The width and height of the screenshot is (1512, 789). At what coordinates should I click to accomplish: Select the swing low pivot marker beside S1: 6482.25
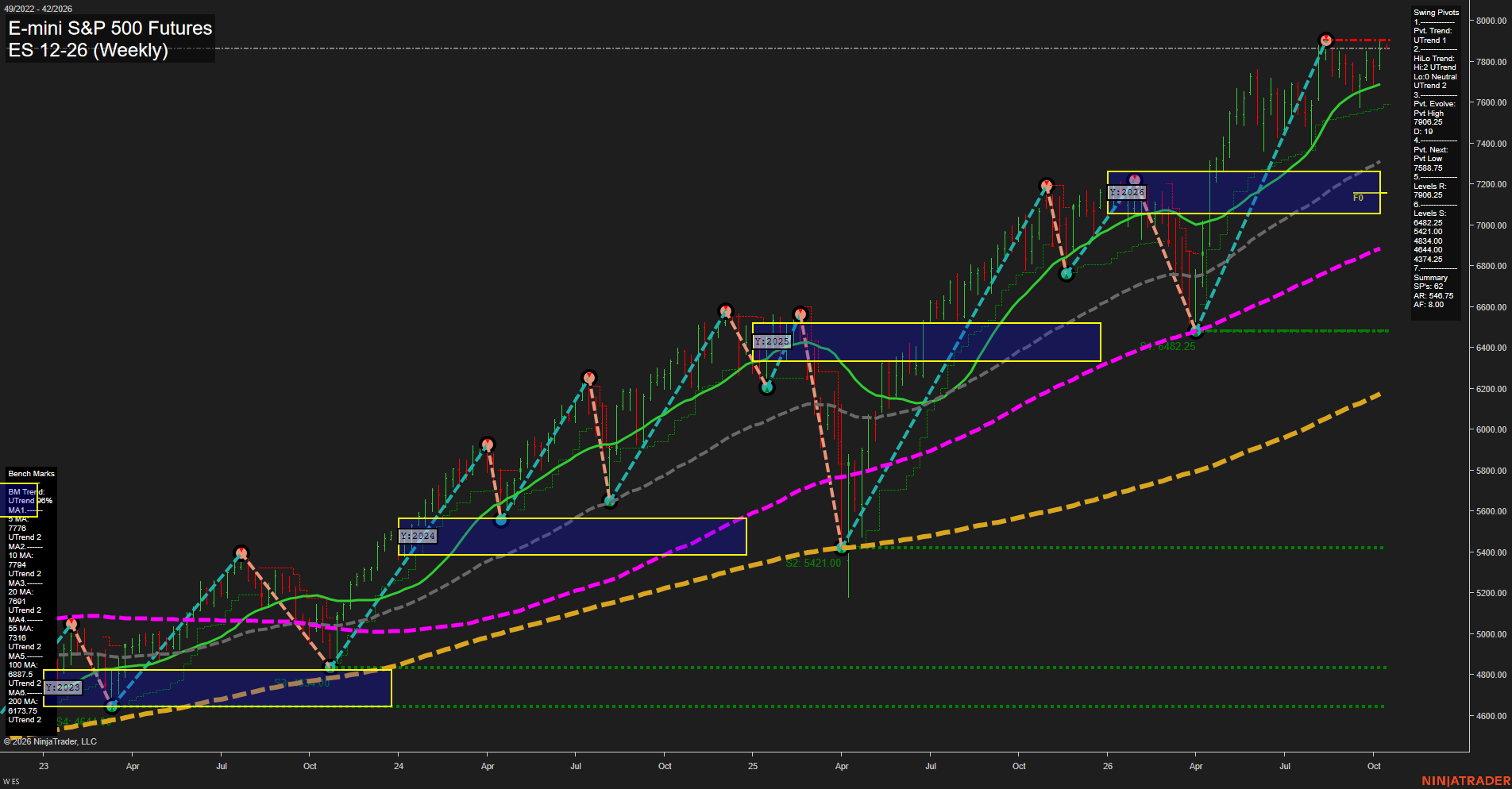click(1196, 330)
